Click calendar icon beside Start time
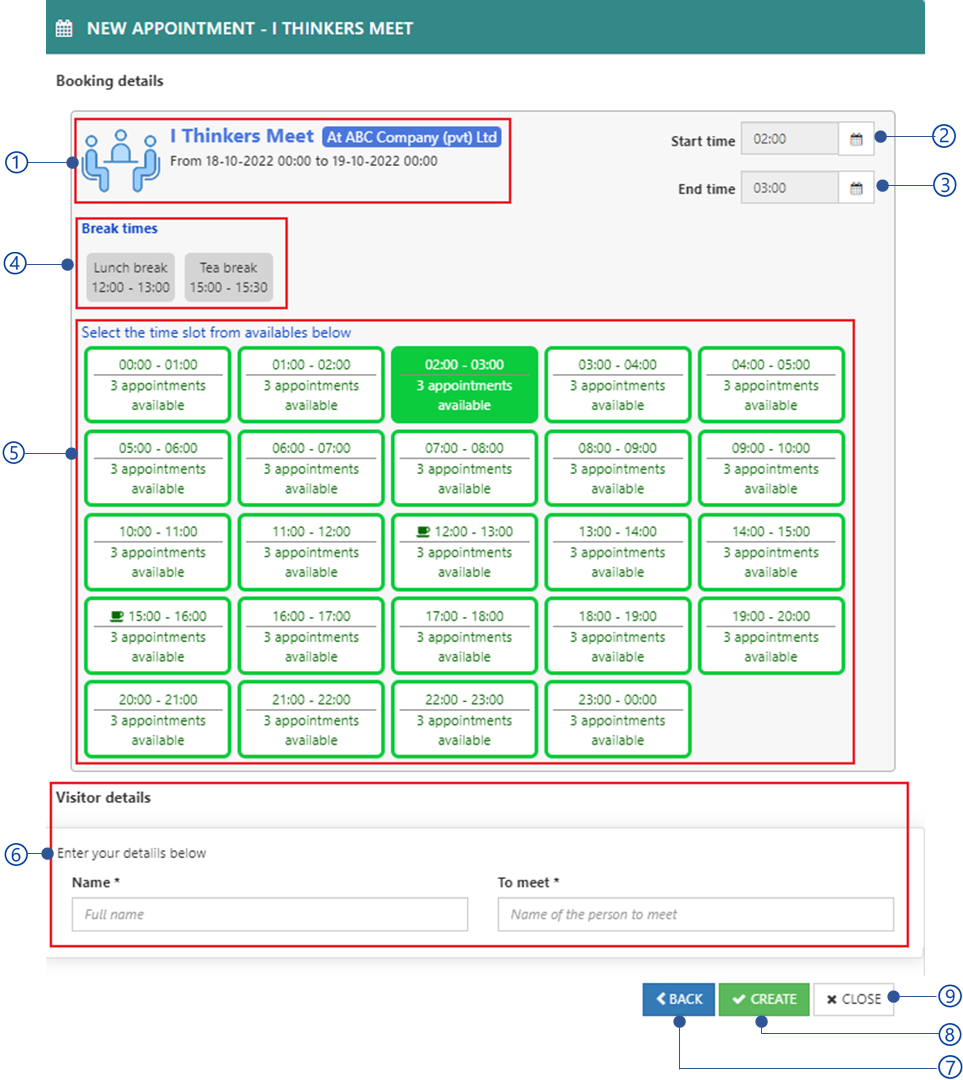This screenshot has width=963, height=1080. pyautogui.click(x=856, y=140)
